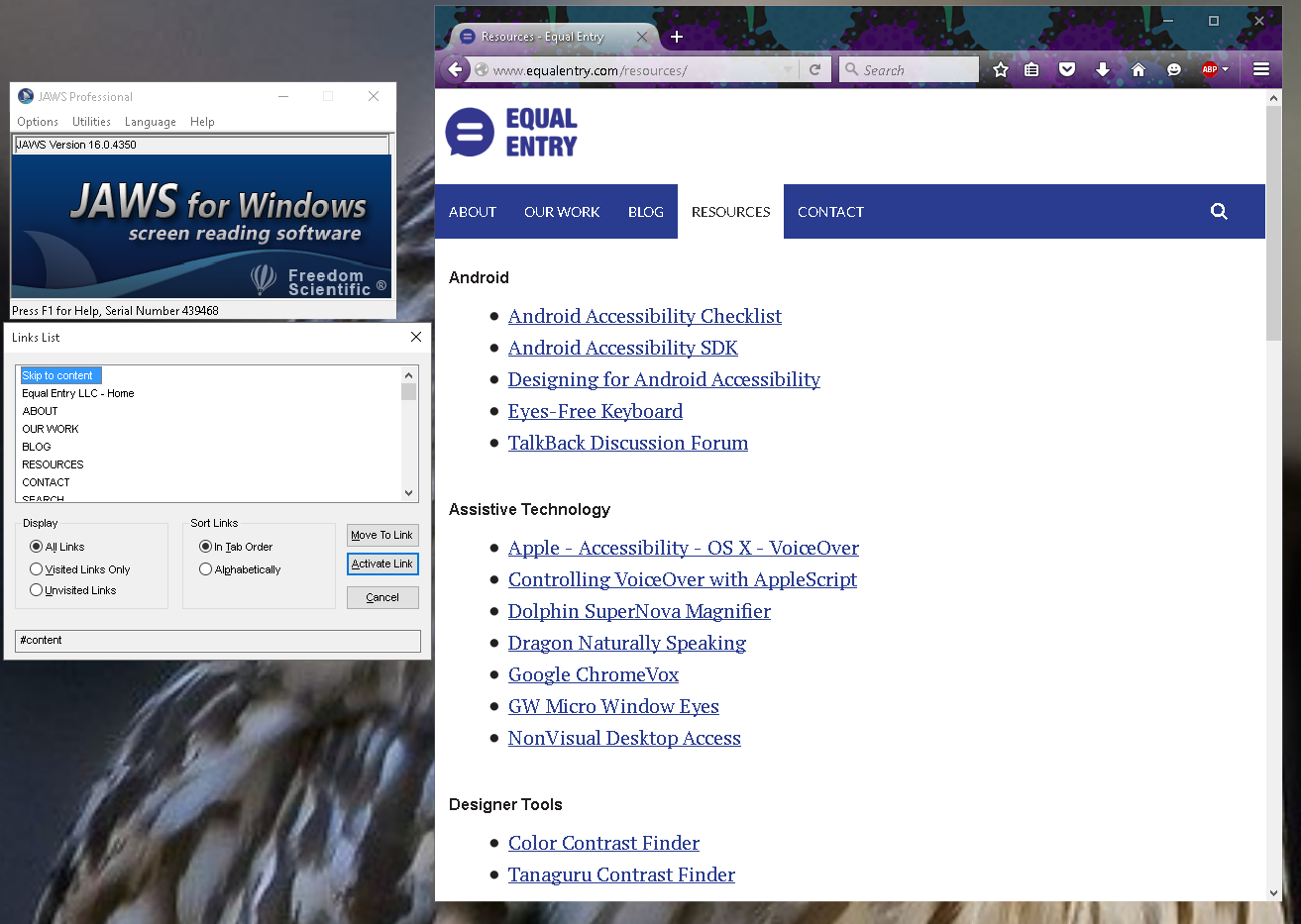Click the Firefox back arrow button
The width and height of the screenshot is (1301, 924).
tap(455, 69)
